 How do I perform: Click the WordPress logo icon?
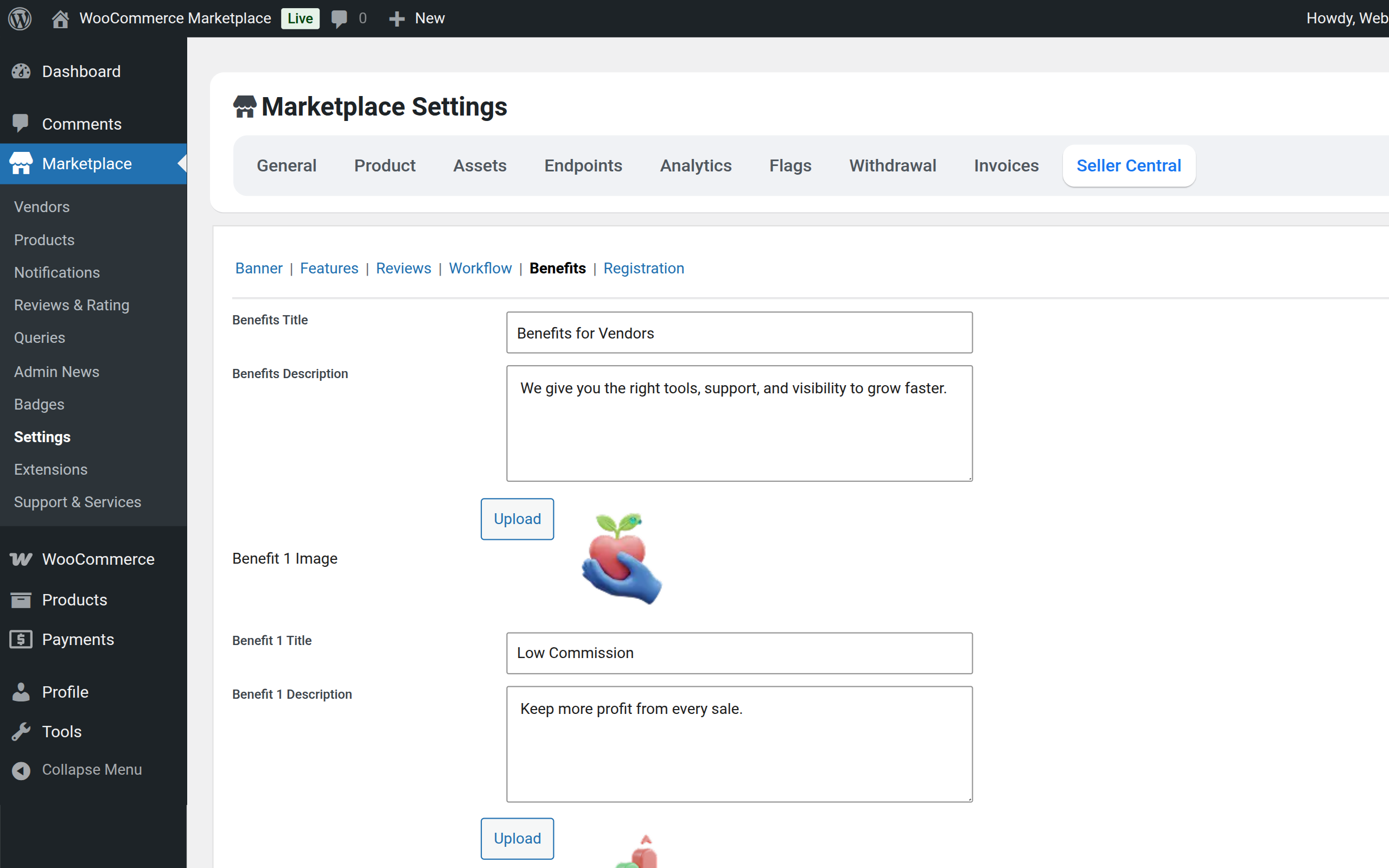[x=20, y=18]
